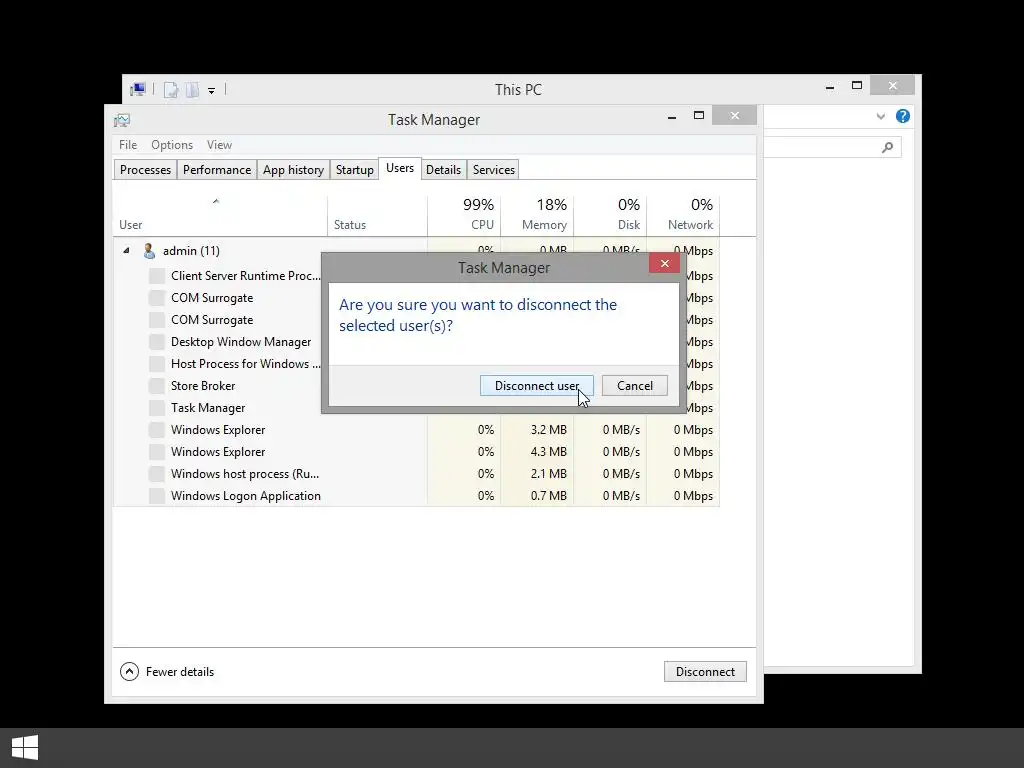1024x768 pixels.
Task: Sort by the Network column header
Action: pyautogui.click(x=683, y=216)
